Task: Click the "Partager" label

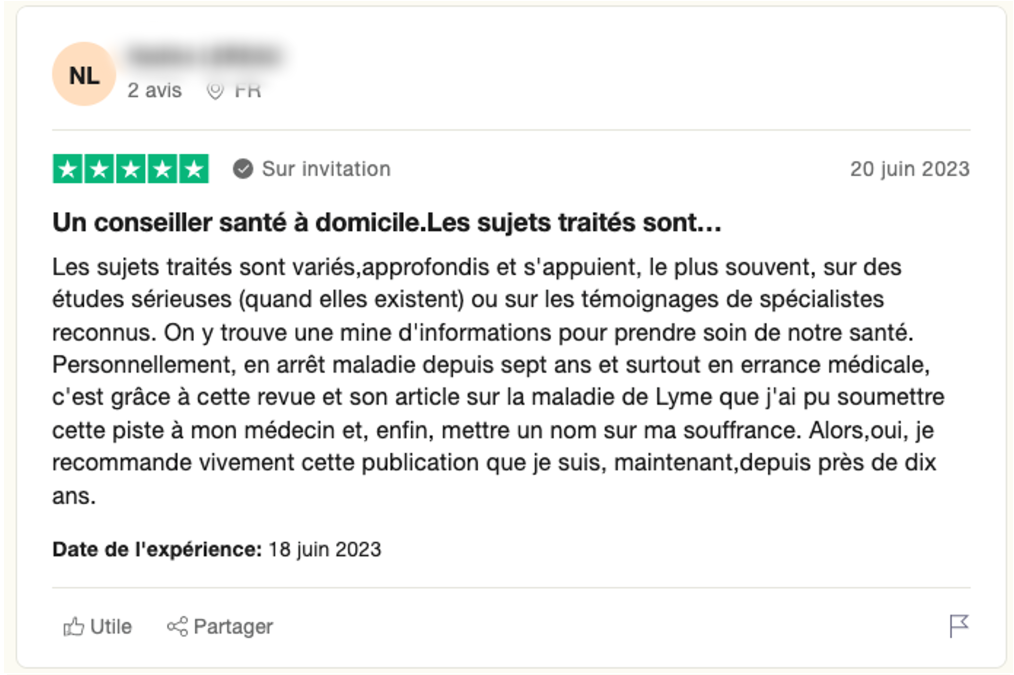Action: point(233,627)
